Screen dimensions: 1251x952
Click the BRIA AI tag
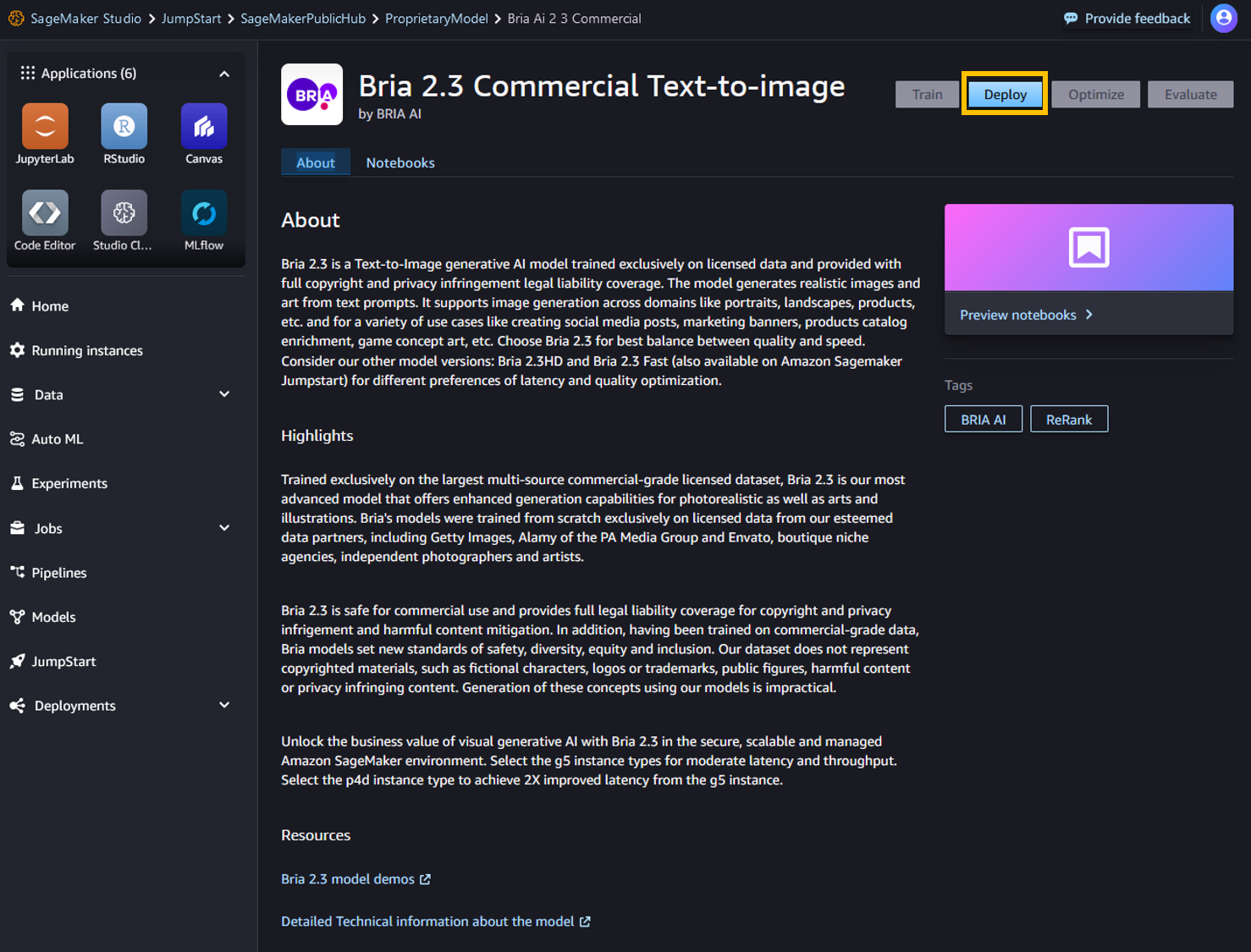984,419
